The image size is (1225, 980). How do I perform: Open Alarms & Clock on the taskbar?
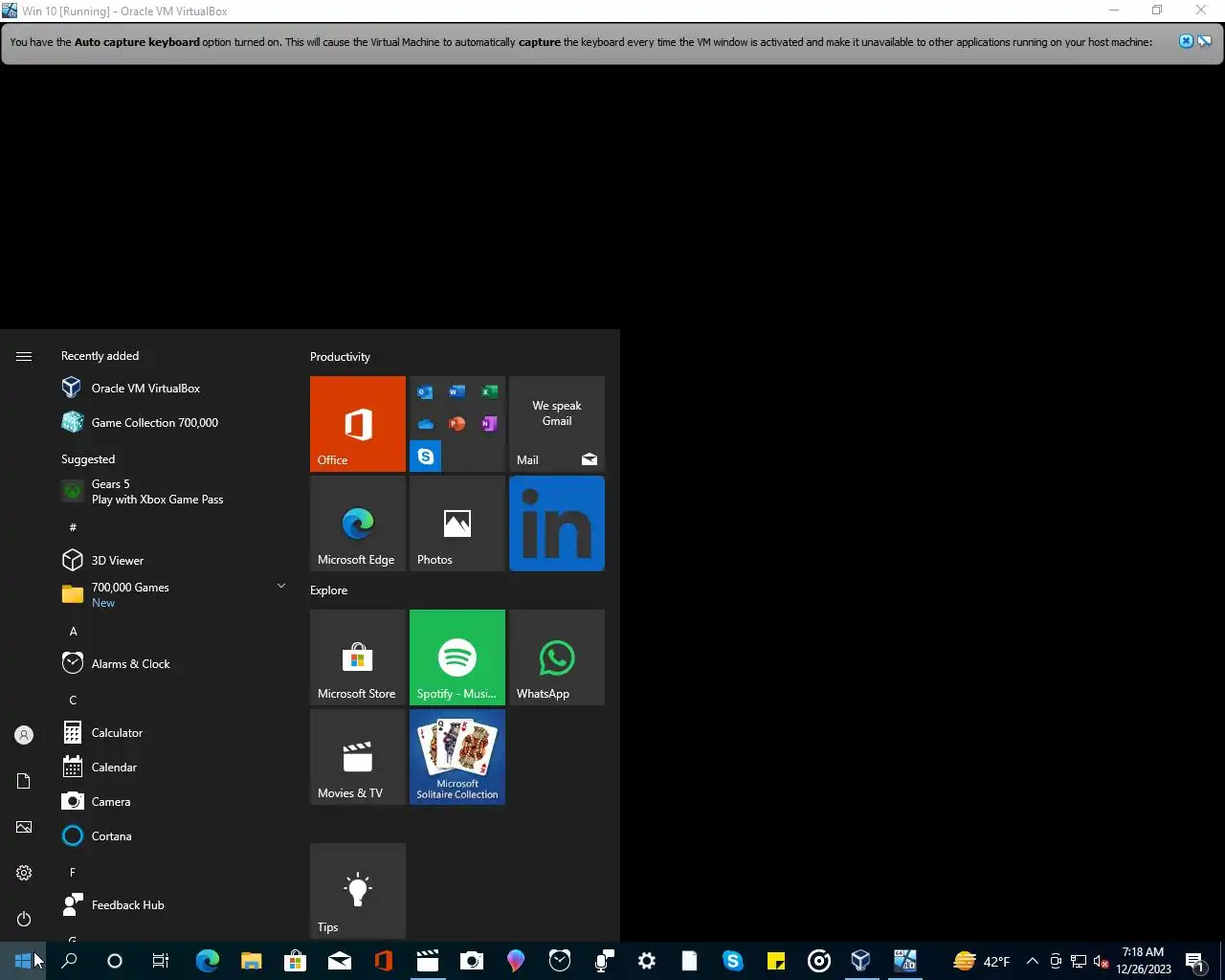[560, 961]
